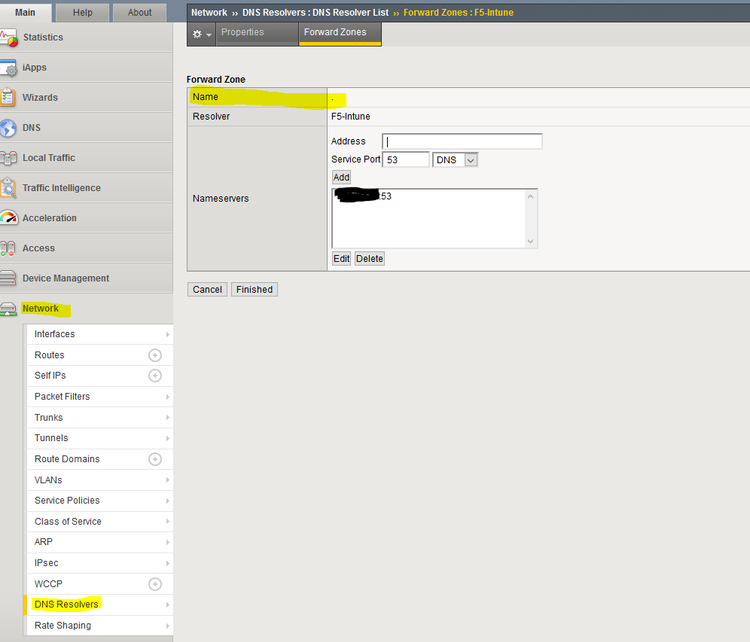Screen dimensions: 750x642
Task: Click the DNS globe icon
Action: 8,128
